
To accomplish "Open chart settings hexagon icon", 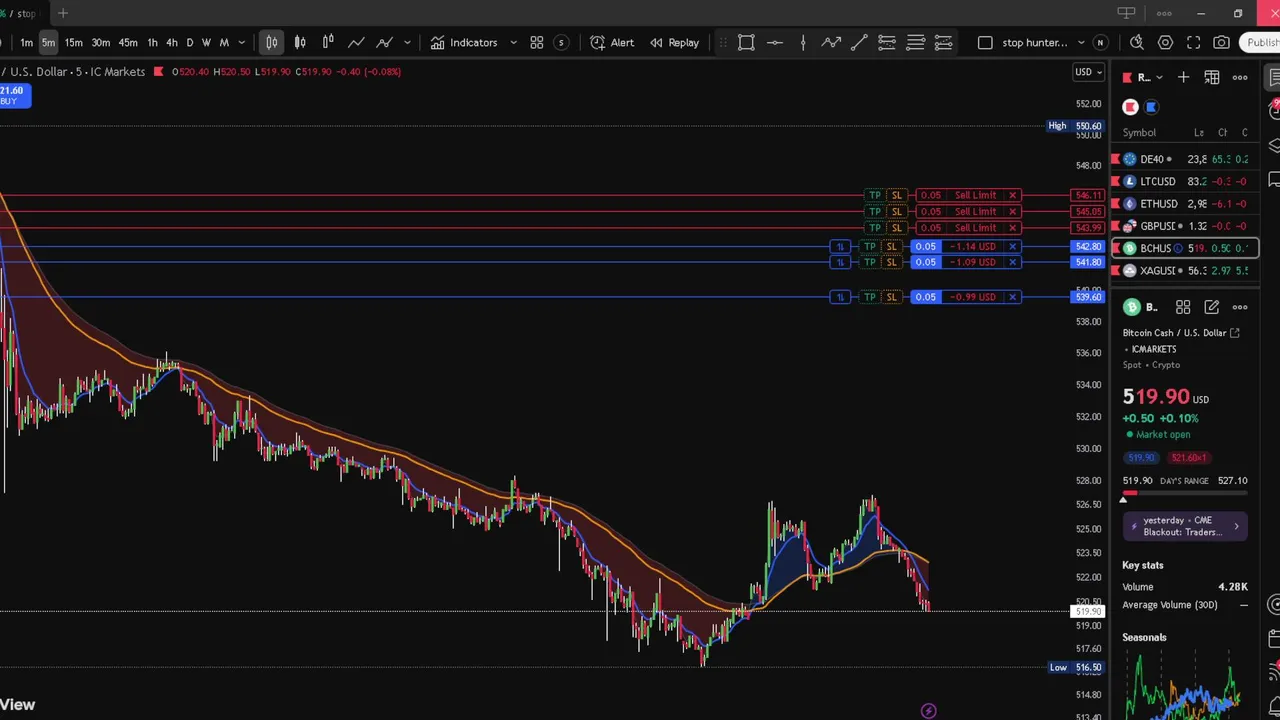I will 1165,42.
